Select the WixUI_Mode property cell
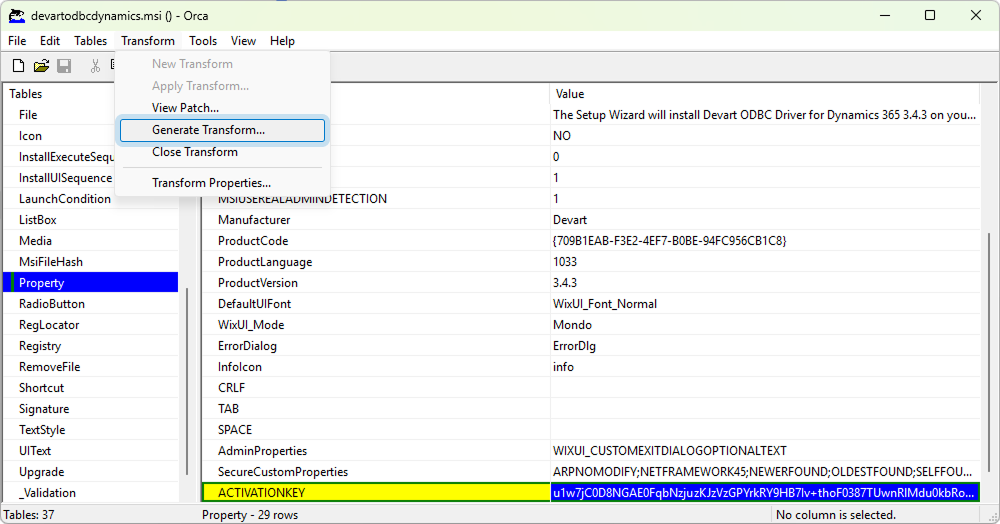Image resolution: width=1000 pixels, height=524 pixels. (x=376, y=325)
